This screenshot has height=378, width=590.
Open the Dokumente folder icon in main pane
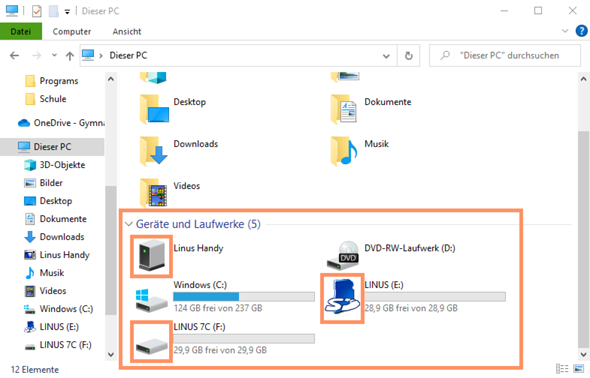(x=344, y=109)
